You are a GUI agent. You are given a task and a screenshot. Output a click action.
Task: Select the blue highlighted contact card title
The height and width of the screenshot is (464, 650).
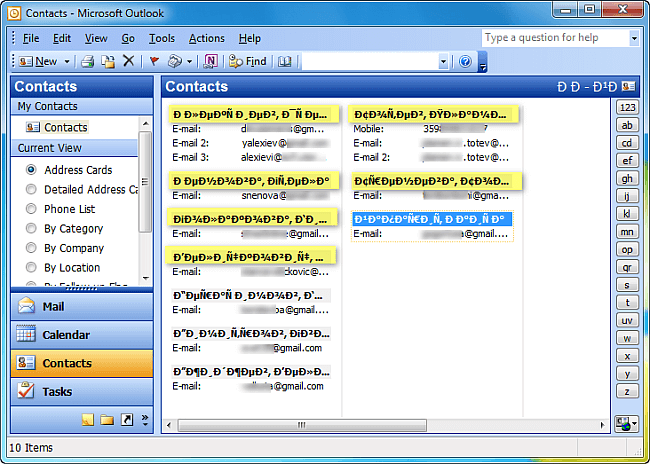pos(432,219)
